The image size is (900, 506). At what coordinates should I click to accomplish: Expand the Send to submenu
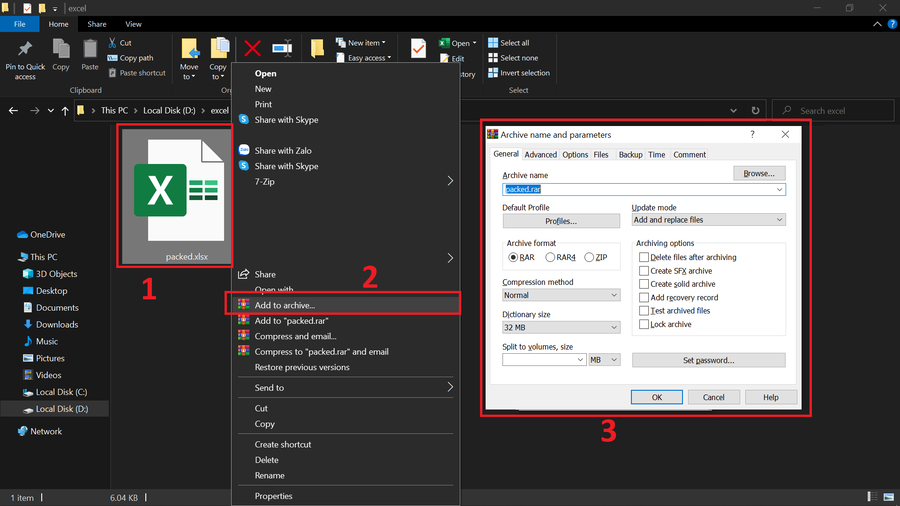[346, 387]
